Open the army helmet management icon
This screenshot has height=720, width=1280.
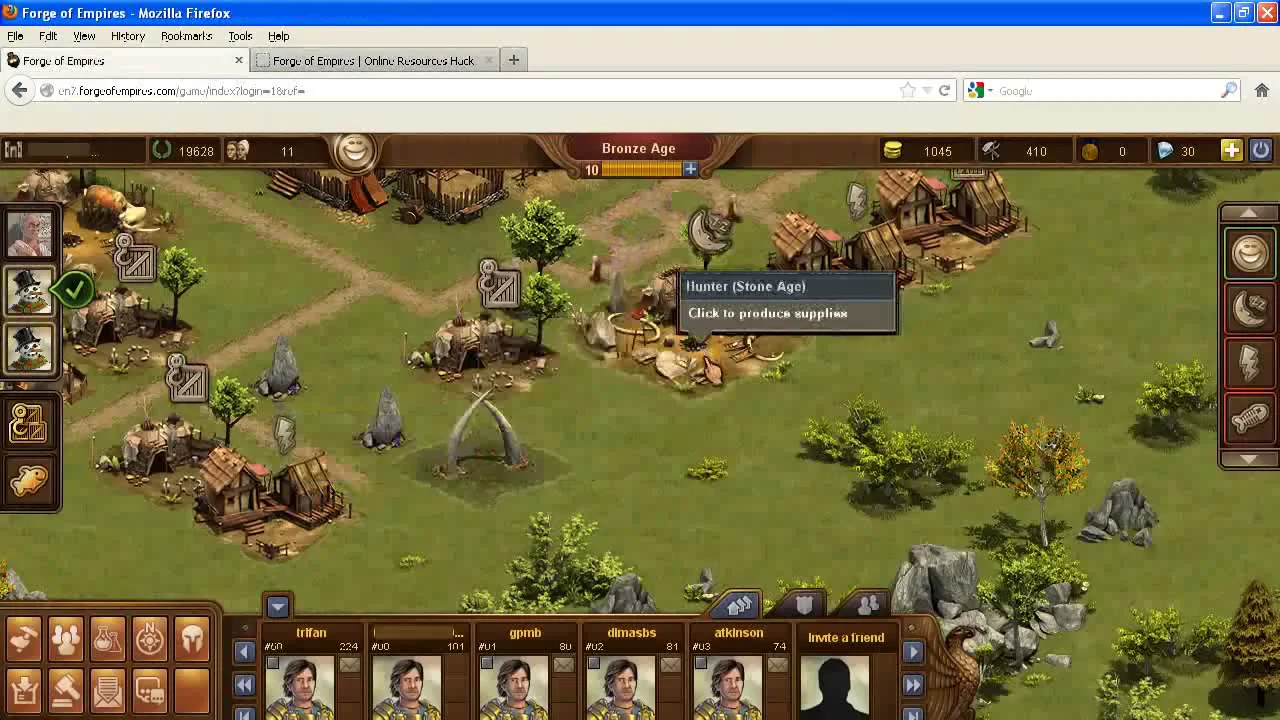click(x=192, y=638)
